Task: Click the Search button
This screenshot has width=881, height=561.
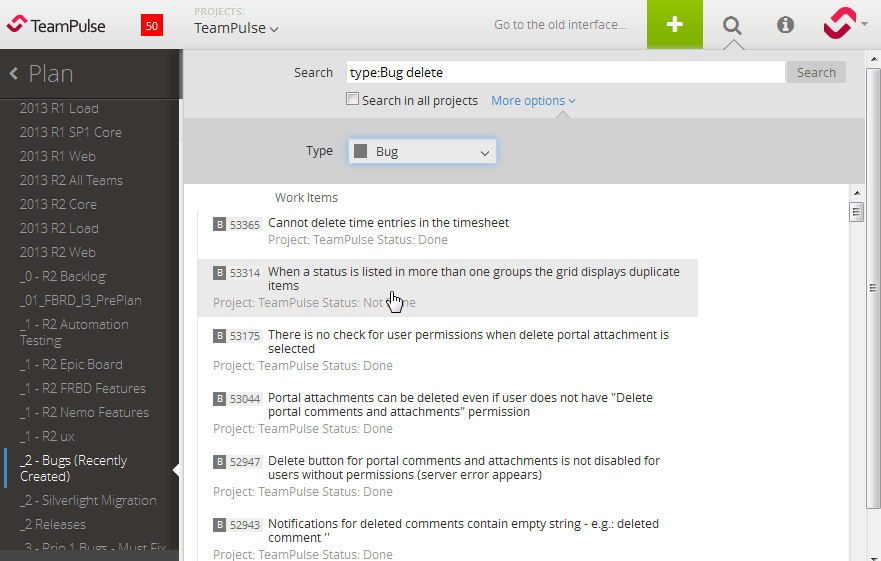Action: (x=816, y=73)
